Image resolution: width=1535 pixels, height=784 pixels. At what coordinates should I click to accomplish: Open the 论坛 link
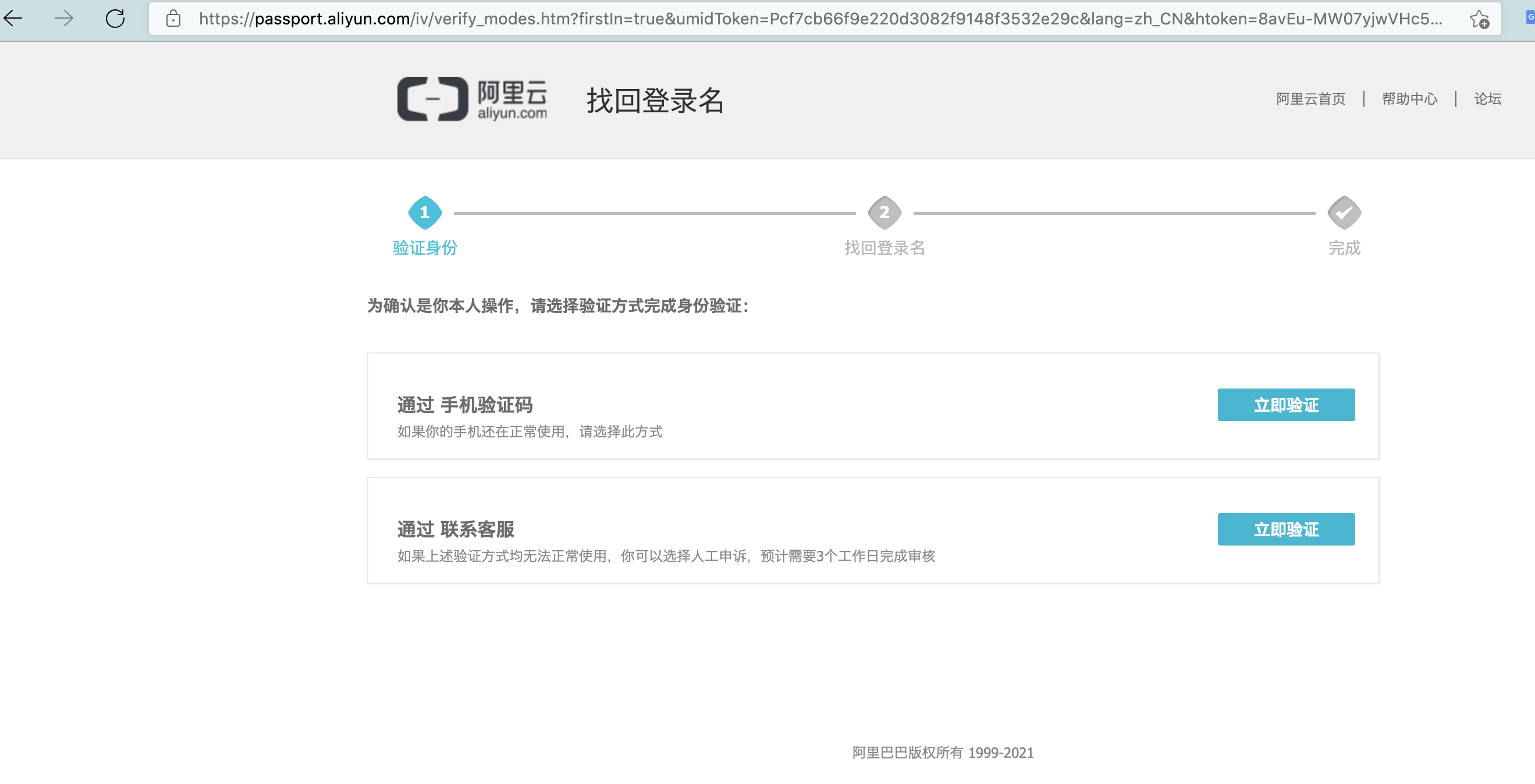point(1487,99)
